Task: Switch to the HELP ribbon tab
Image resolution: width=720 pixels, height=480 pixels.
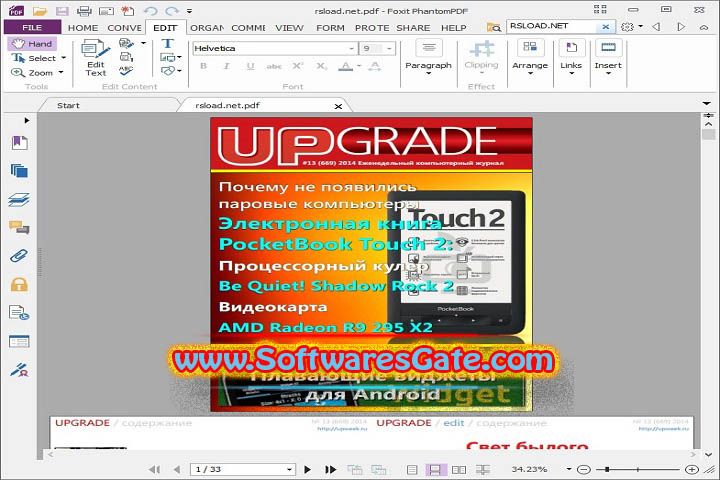Action: [454, 28]
